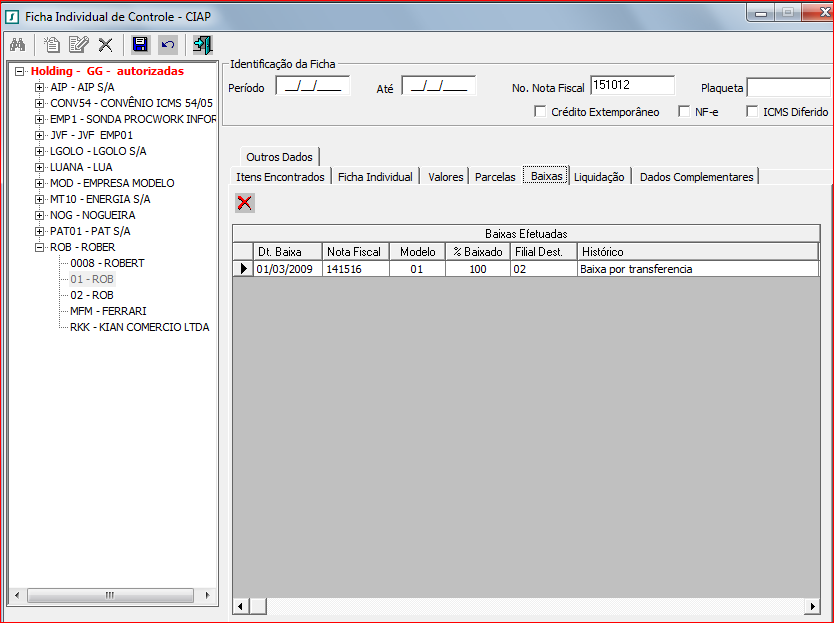Click the save floppy disk icon
Image resolution: width=834 pixels, height=623 pixels.
click(x=140, y=45)
